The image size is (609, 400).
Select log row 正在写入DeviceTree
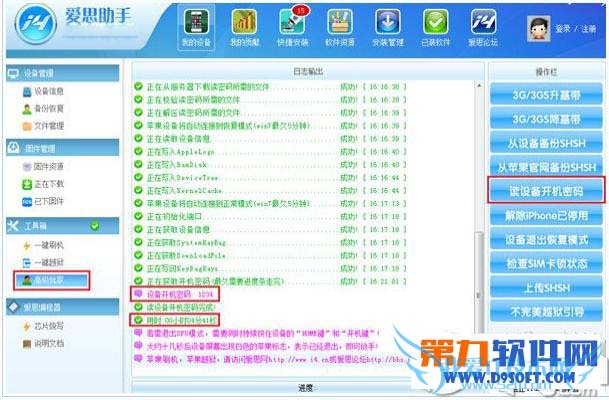pos(270,177)
